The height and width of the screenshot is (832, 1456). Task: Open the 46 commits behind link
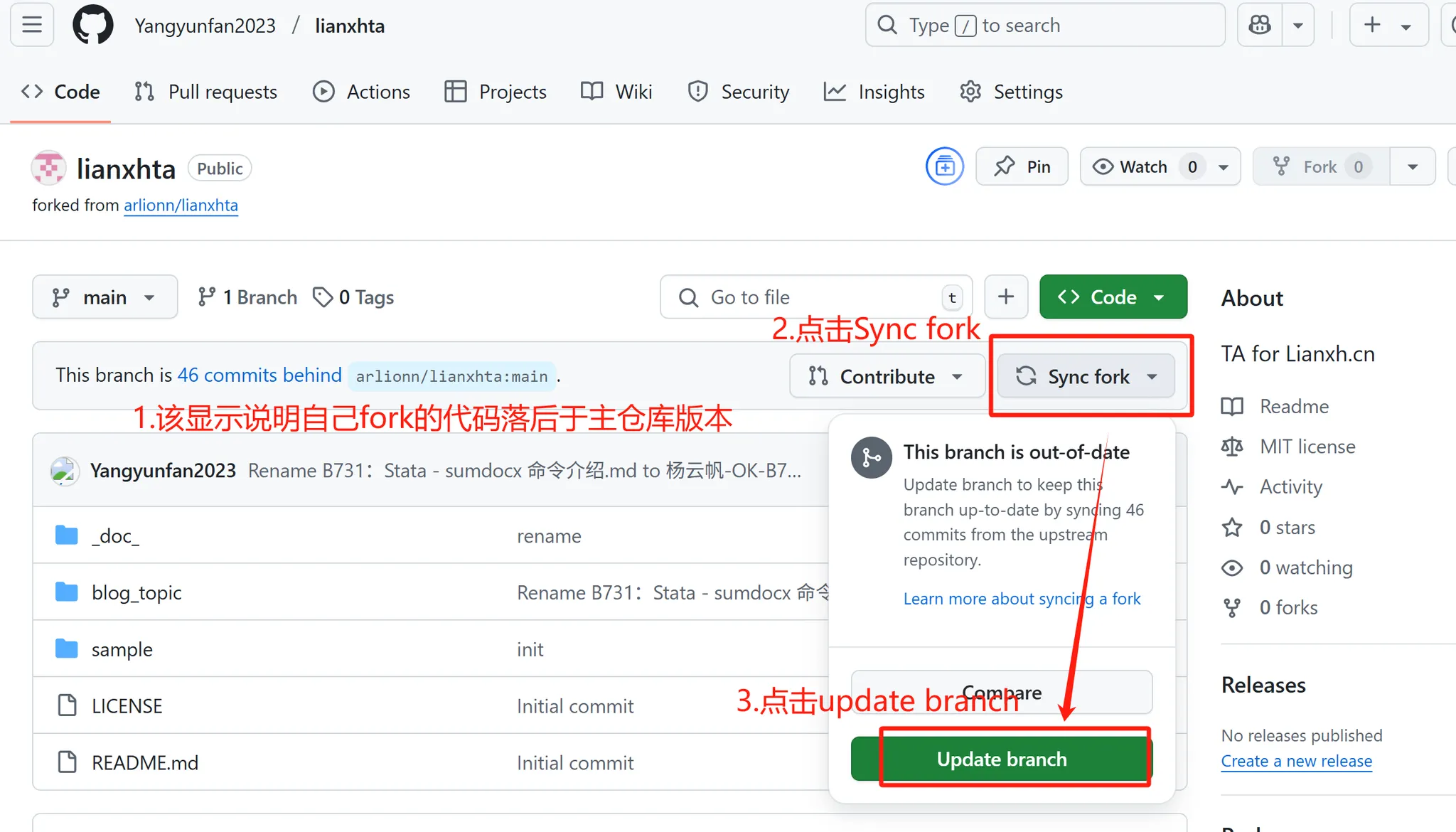[x=259, y=375]
